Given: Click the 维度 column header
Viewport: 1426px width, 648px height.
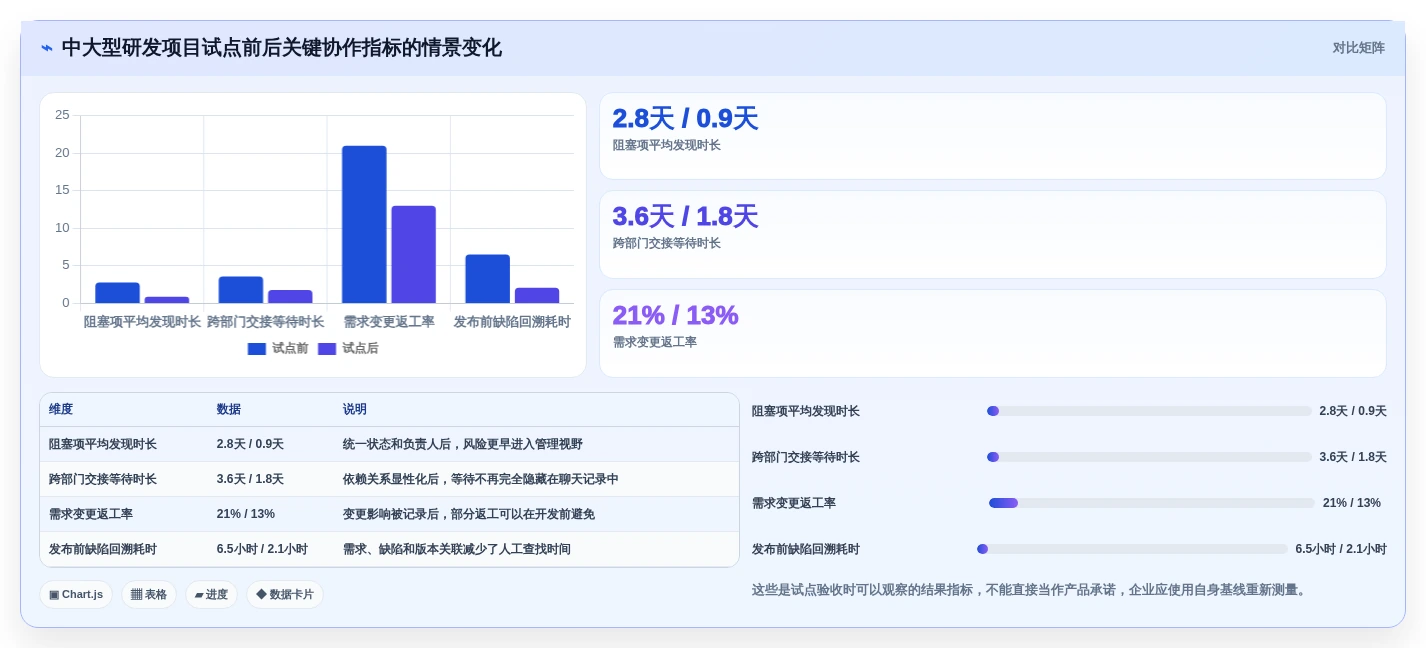Looking at the screenshot, I should coord(61,409).
